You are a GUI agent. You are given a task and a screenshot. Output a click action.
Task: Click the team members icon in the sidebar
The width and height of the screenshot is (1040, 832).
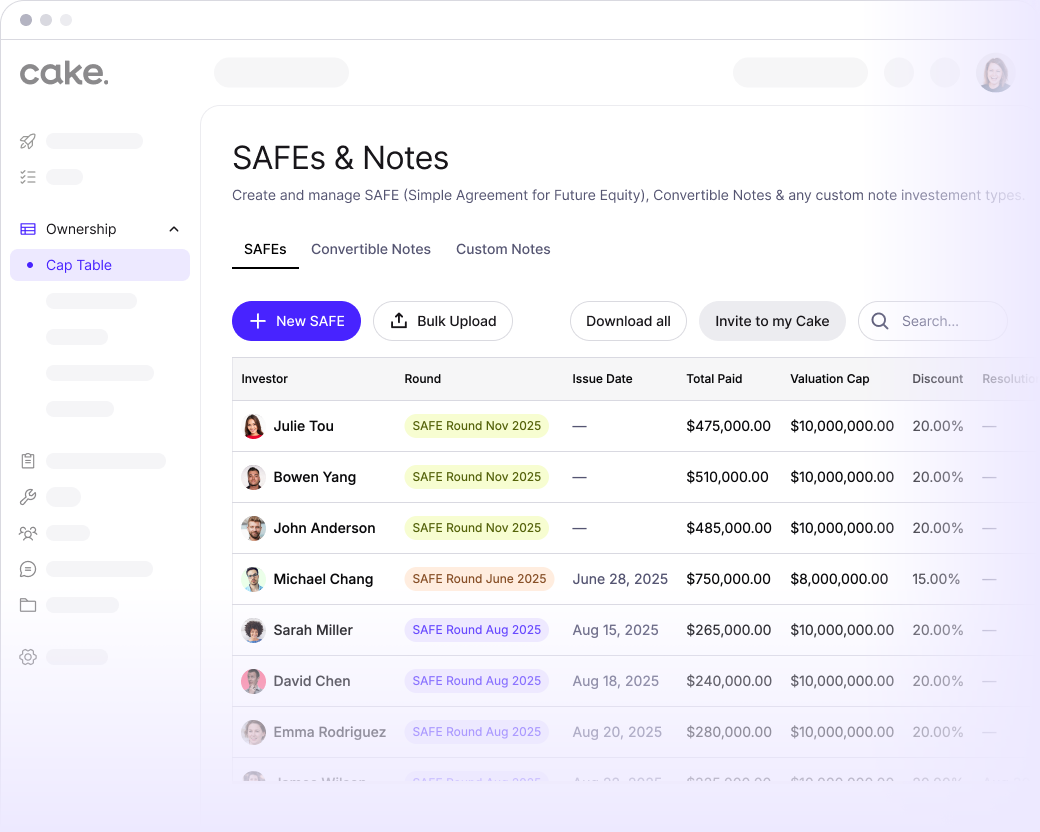(x=27, y=532)
